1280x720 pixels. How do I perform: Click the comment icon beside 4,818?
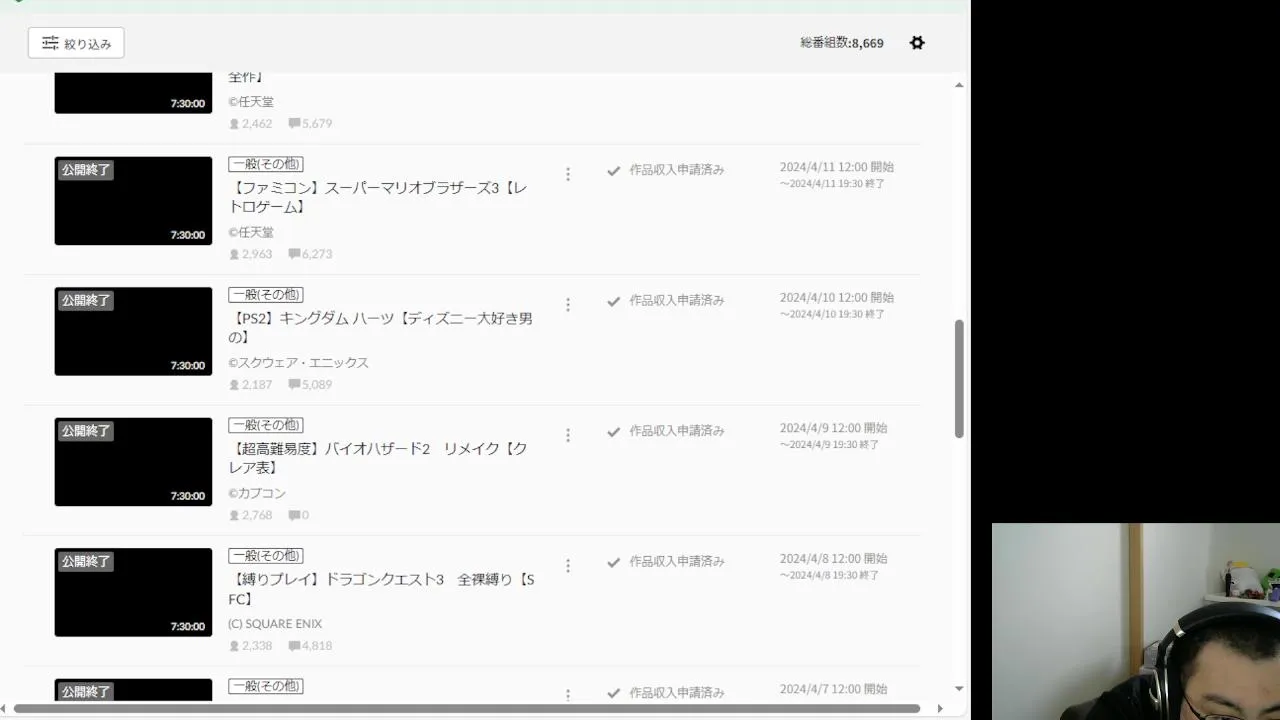[294, 646]
